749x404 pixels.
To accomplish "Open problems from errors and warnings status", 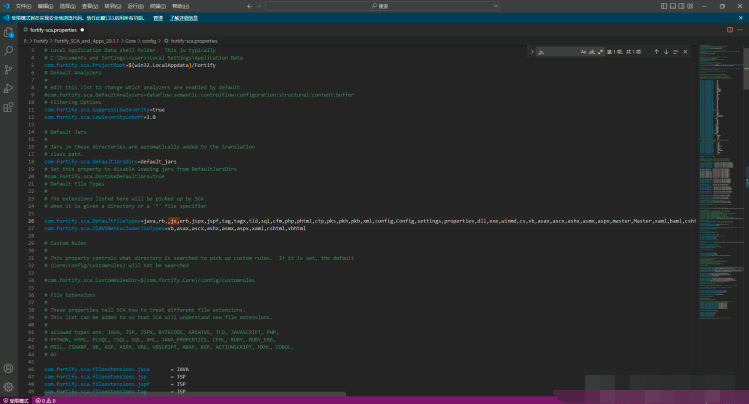I will pyautogui.click(x=45, y=401).
